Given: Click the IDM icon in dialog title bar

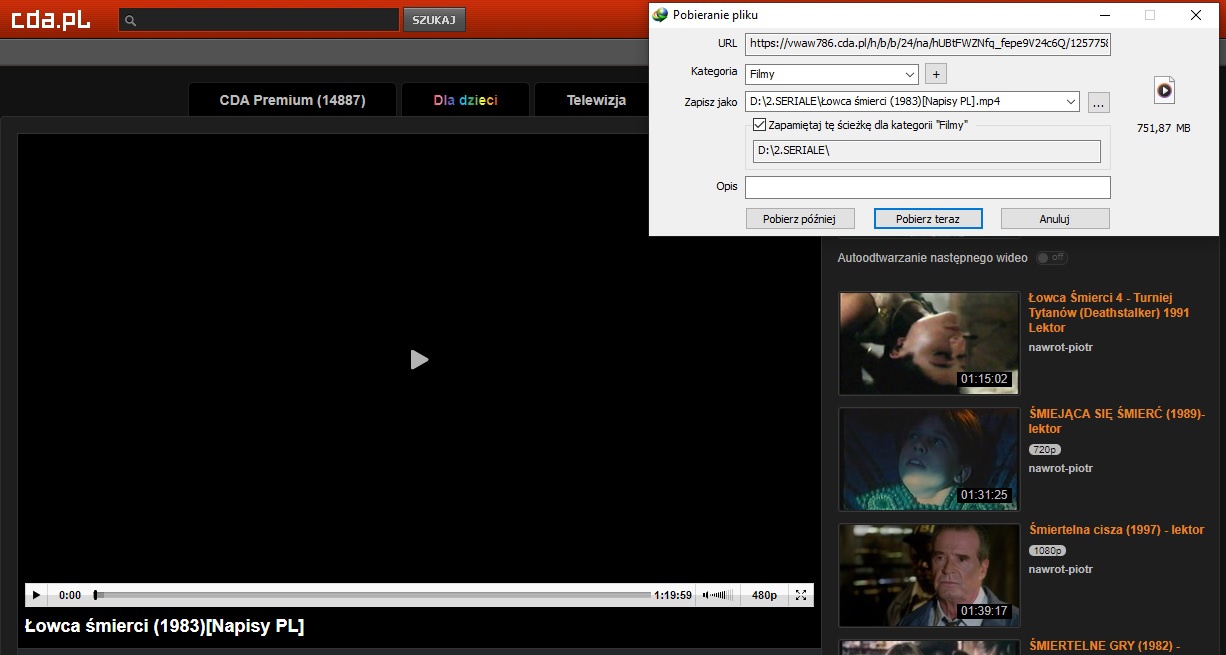Looking at the screenshot, I should tap(659, 15).
